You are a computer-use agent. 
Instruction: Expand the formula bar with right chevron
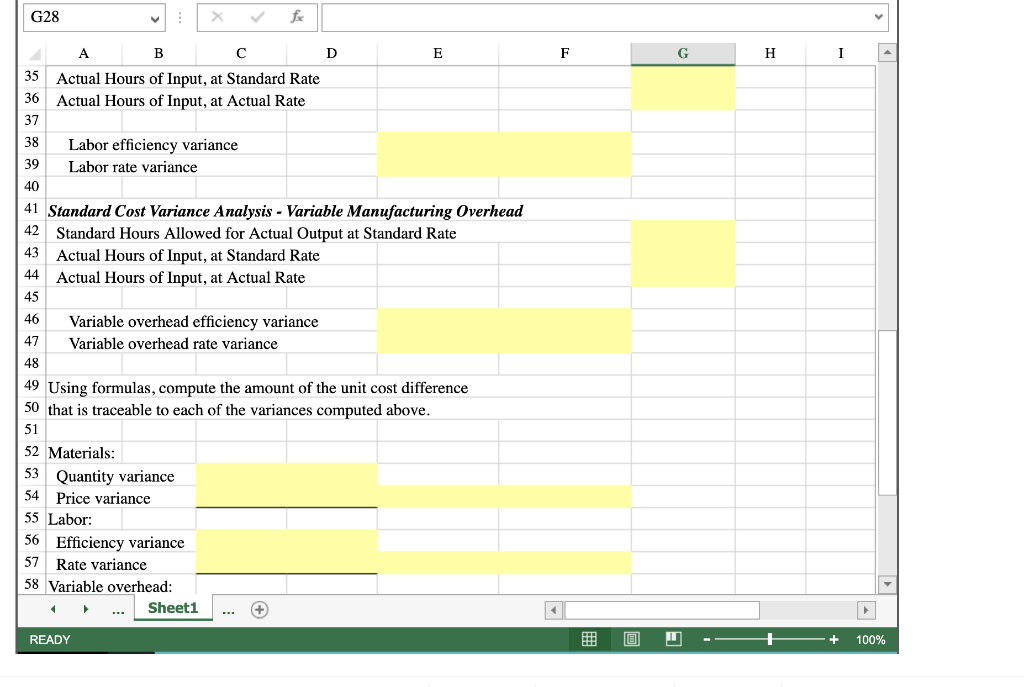(x=877, y=17)
